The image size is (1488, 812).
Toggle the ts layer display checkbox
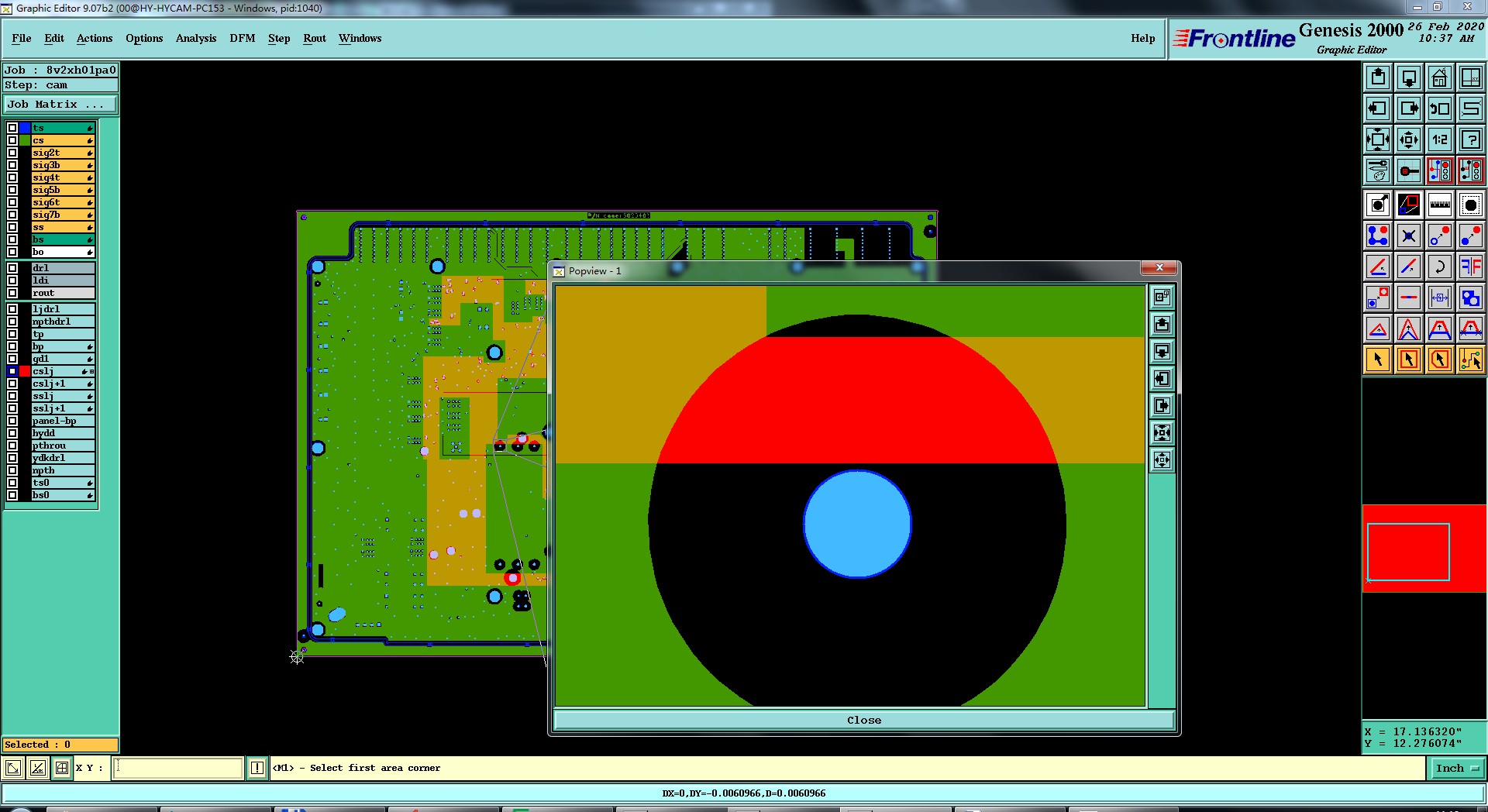(12, 128)
